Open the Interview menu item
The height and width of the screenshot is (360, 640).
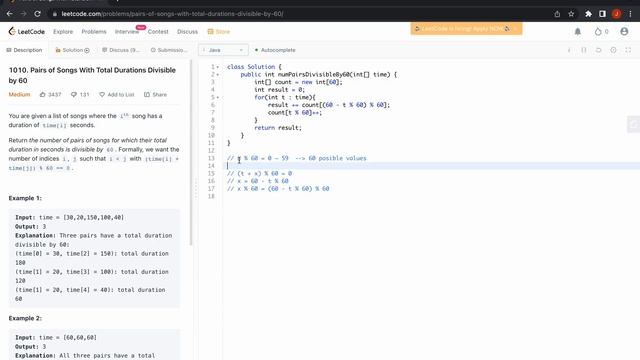pos(127,31)
